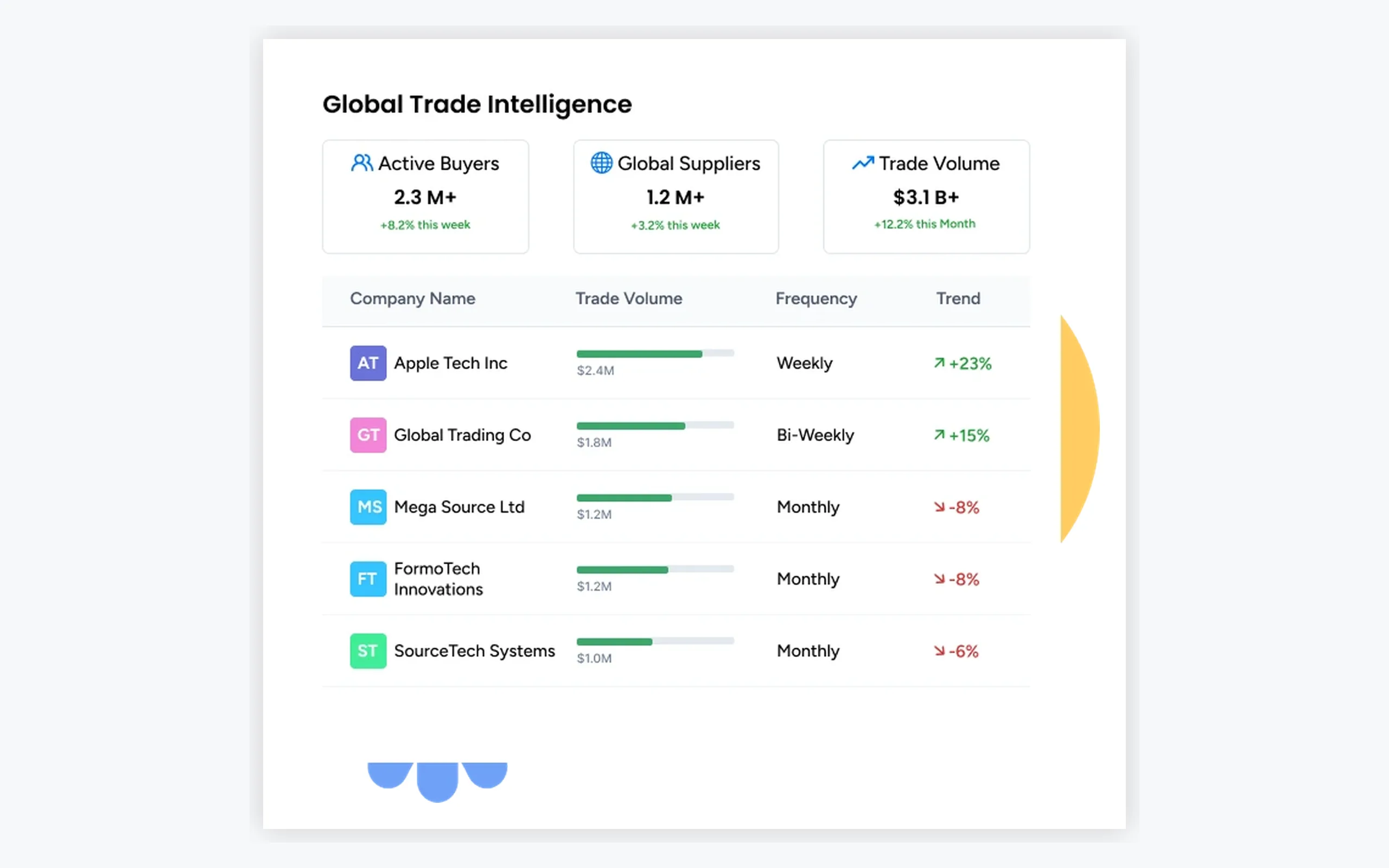Open the SourceTech Systems company name
Screen dimensions: 1389x868
475,651
